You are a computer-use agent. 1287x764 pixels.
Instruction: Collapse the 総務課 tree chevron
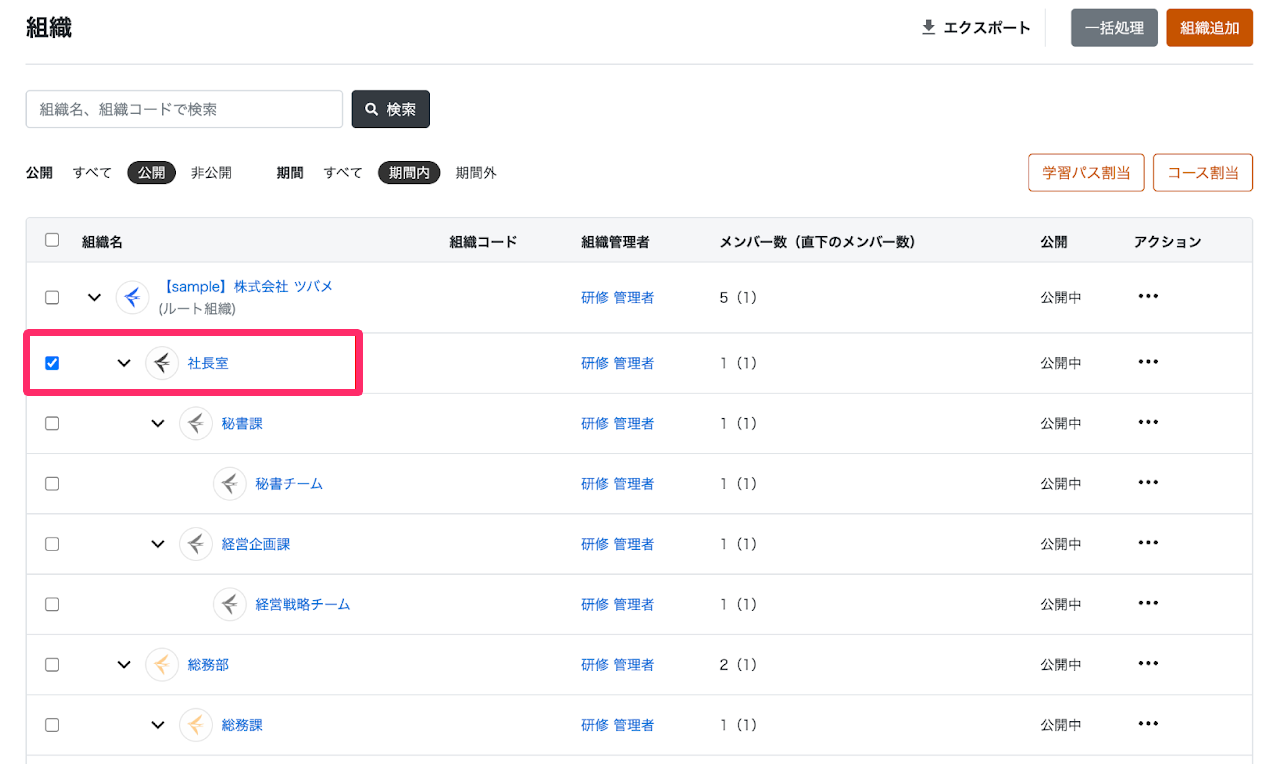[158, 725]
